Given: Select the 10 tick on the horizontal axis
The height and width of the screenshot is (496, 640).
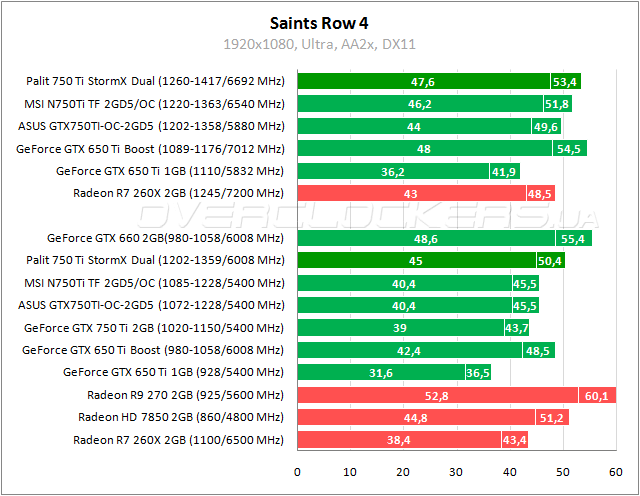Looking at the screenshot, I should pos(350,472).
